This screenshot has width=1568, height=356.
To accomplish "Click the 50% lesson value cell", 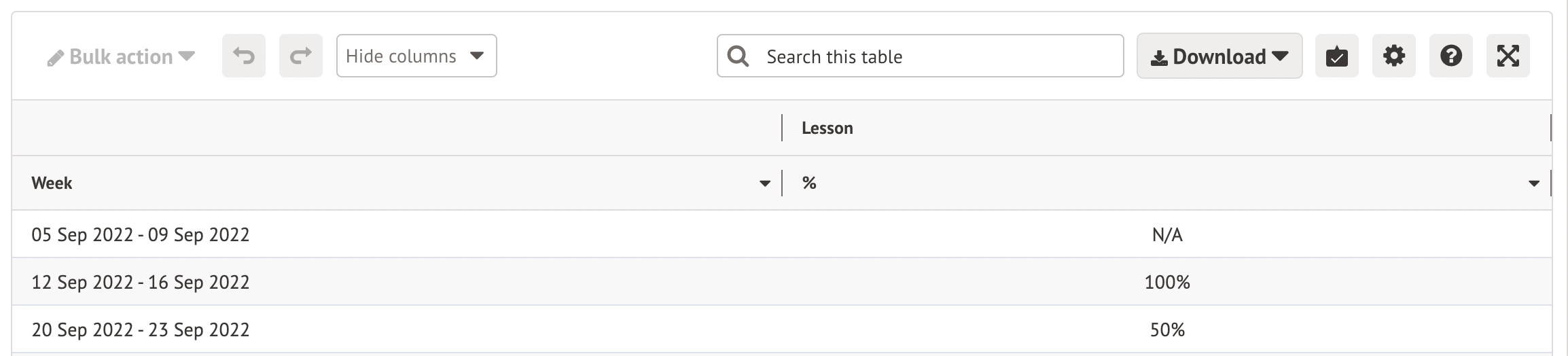I will pyautogui.click(x=1166, y=330).
